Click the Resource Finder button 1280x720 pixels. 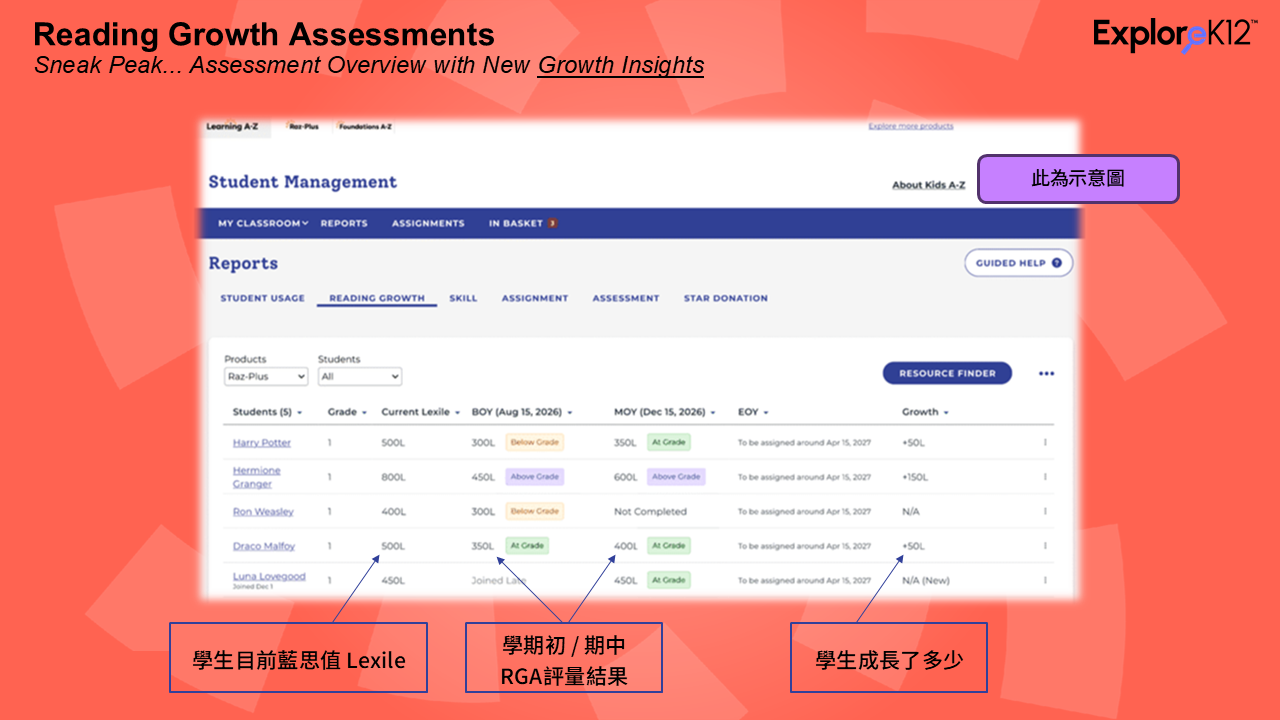pyautogui.click(x=947, y=374)
